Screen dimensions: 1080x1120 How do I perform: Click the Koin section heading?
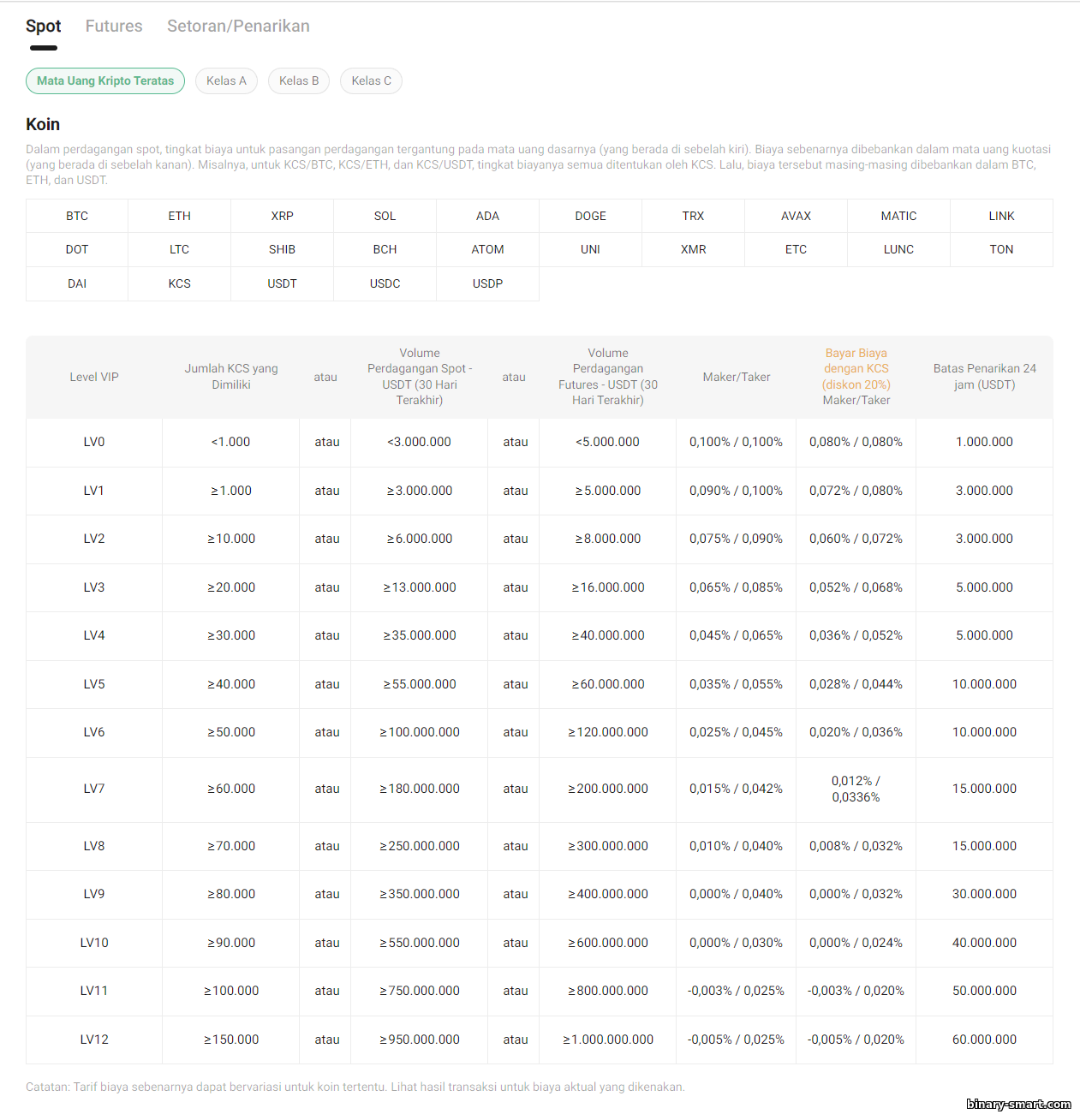tap(43, 125)
